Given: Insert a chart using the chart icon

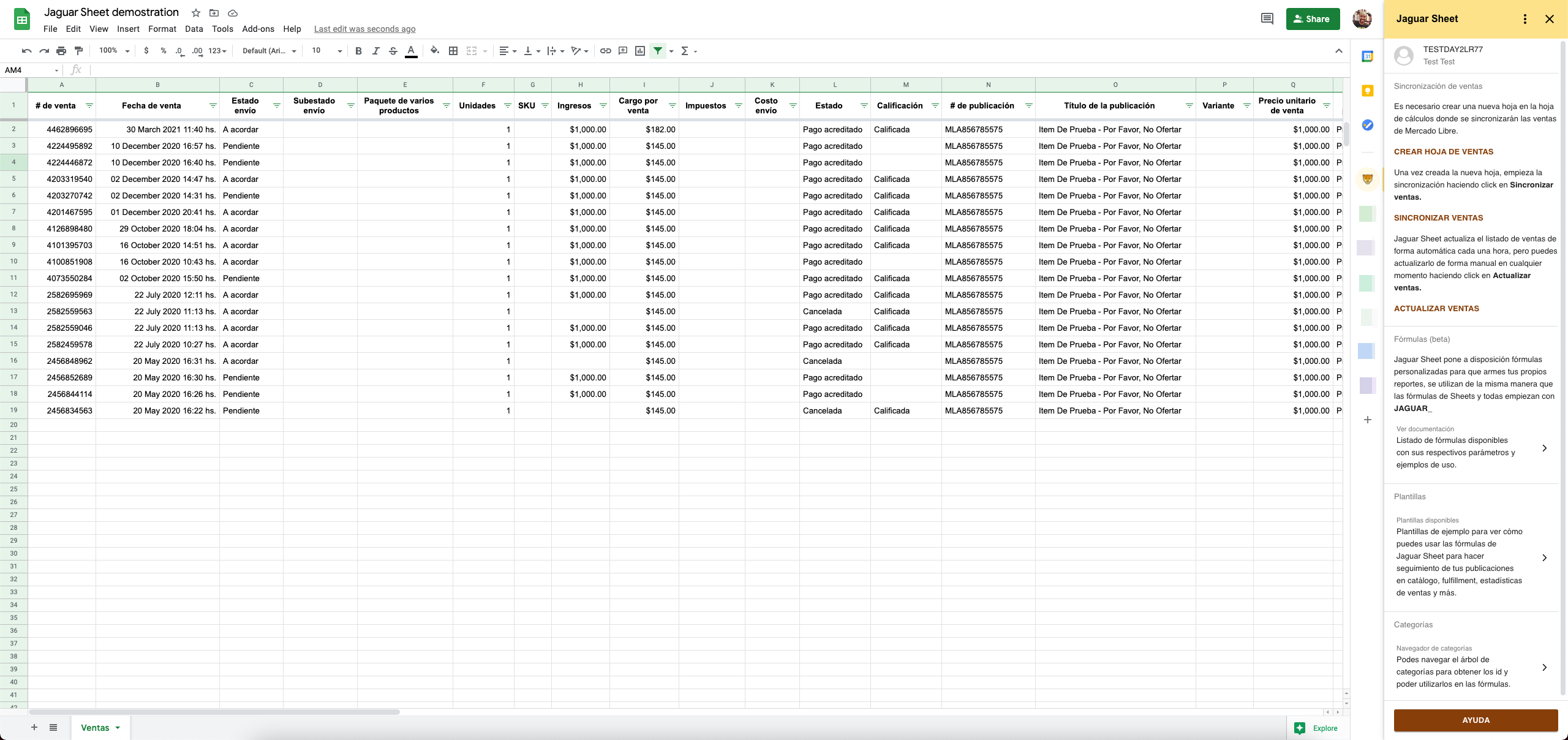Looking at the screenshot, I should 640,51.
